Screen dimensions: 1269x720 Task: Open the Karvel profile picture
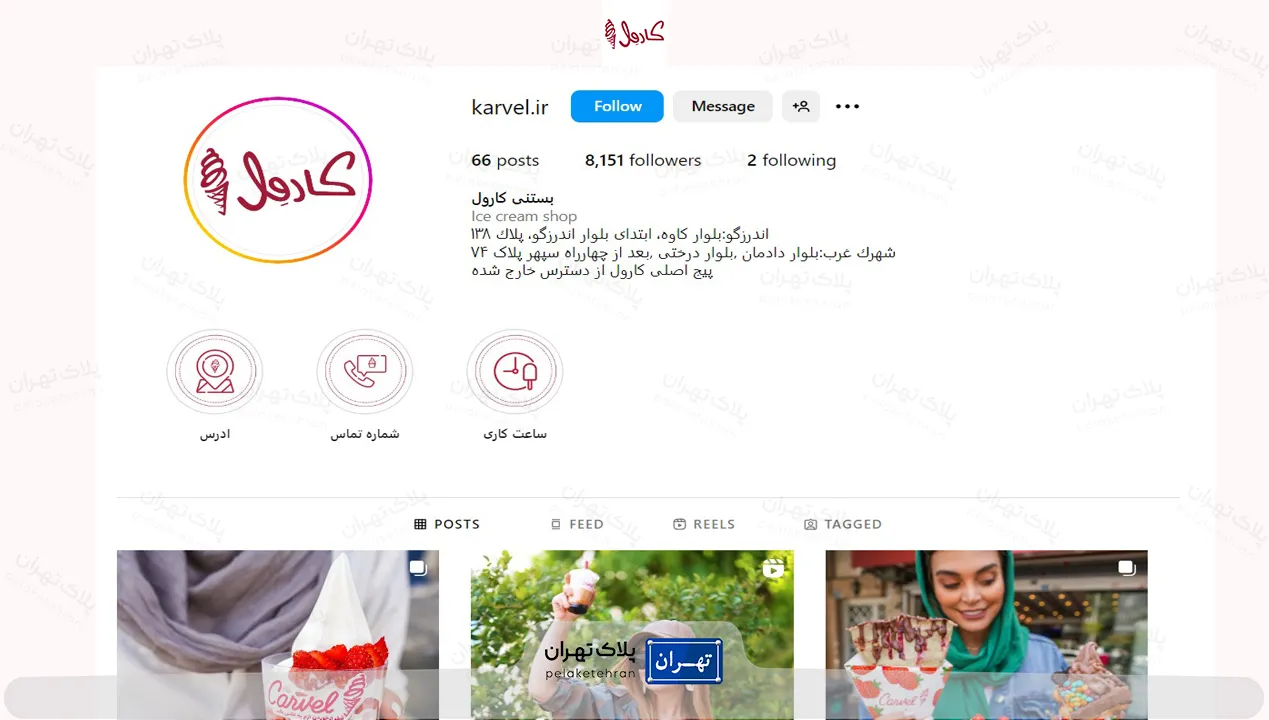tap(278, 180)
